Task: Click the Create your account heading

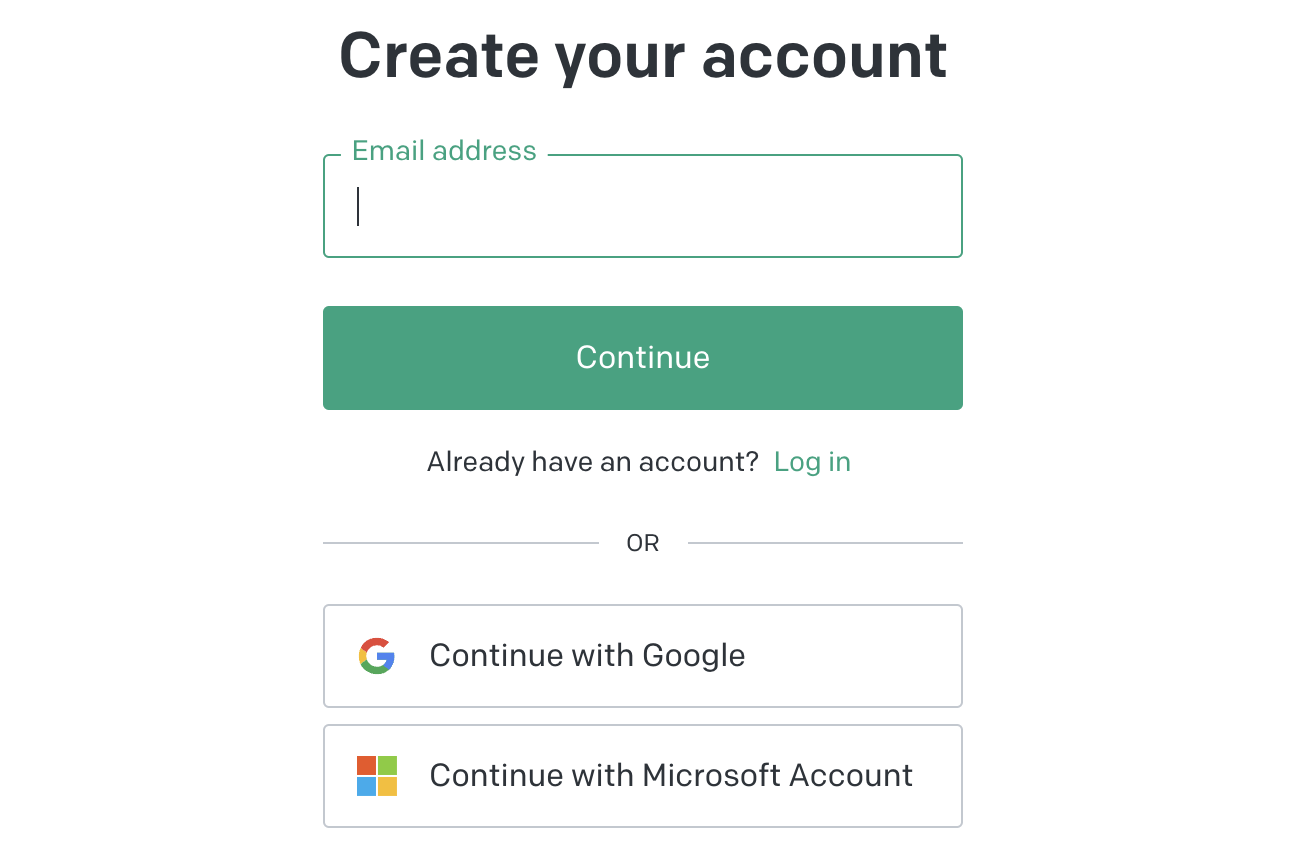Action: click(x=643, y=55)
